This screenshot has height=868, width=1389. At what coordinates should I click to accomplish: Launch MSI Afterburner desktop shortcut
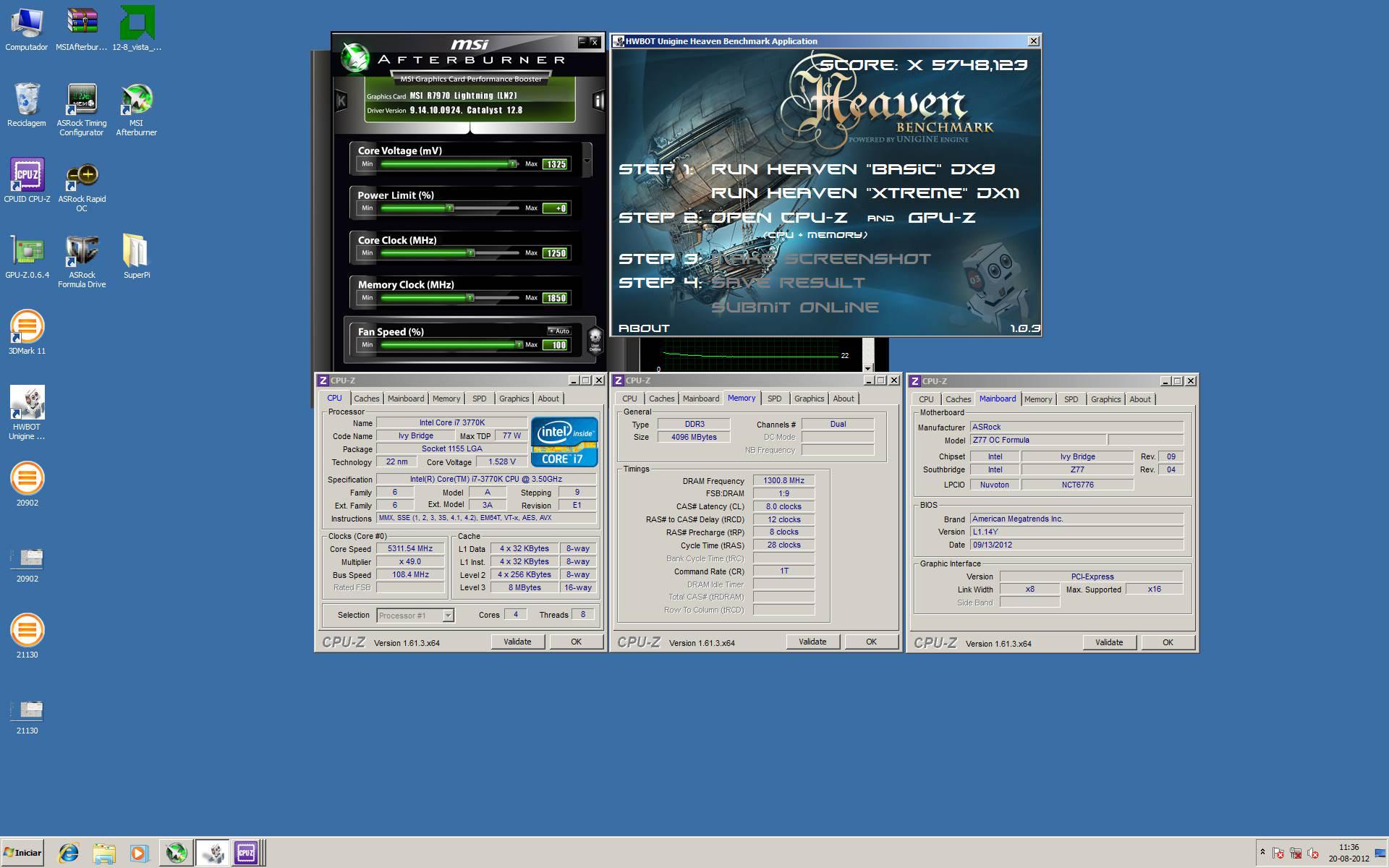coord(137,109)
